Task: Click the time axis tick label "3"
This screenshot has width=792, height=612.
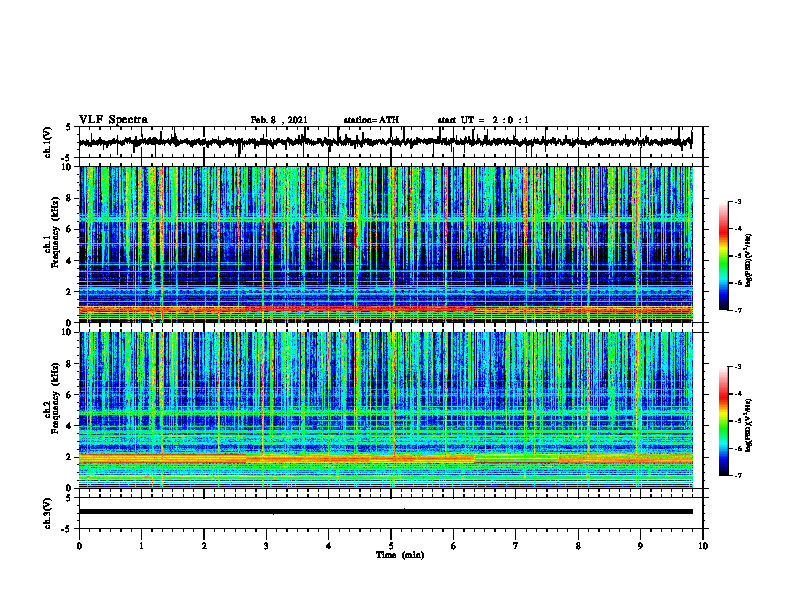Action: [266, 546]
